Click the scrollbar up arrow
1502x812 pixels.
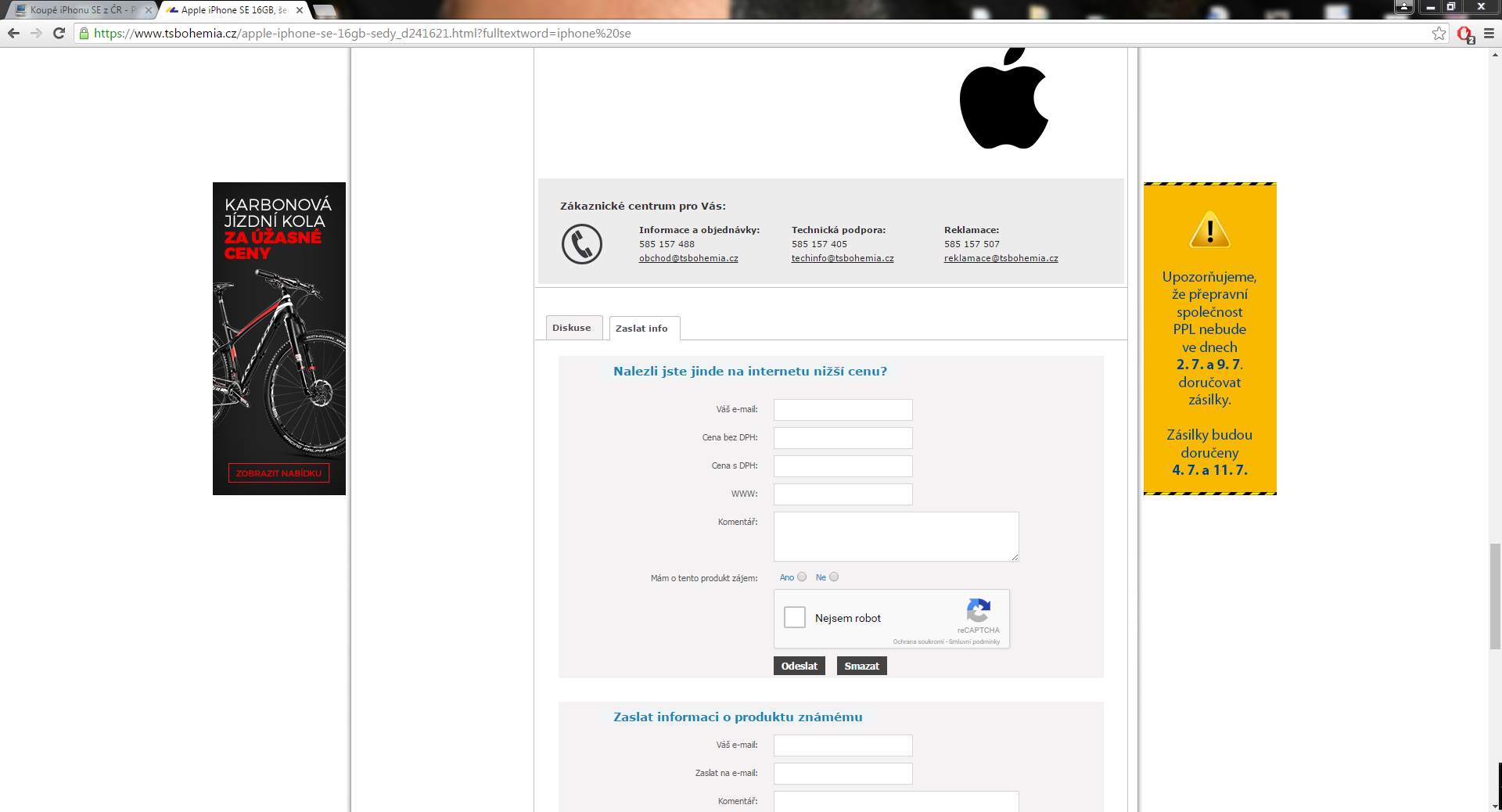point(1495,55)
